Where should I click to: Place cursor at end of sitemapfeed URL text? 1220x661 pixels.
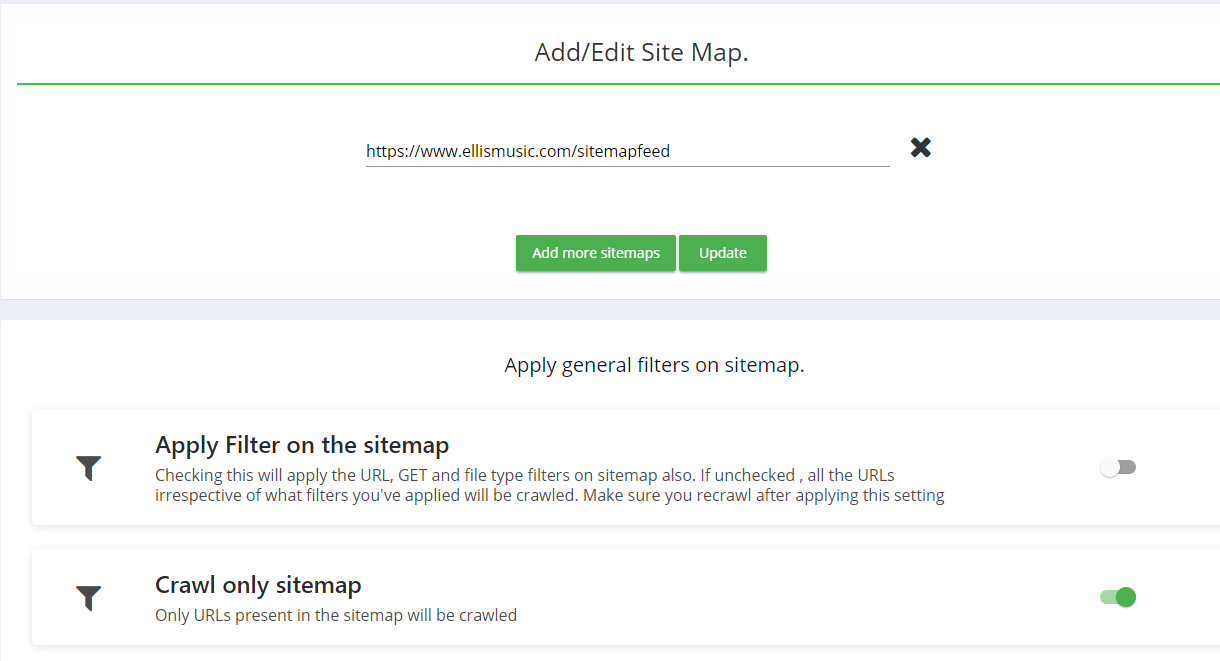[x=671, y=152]
